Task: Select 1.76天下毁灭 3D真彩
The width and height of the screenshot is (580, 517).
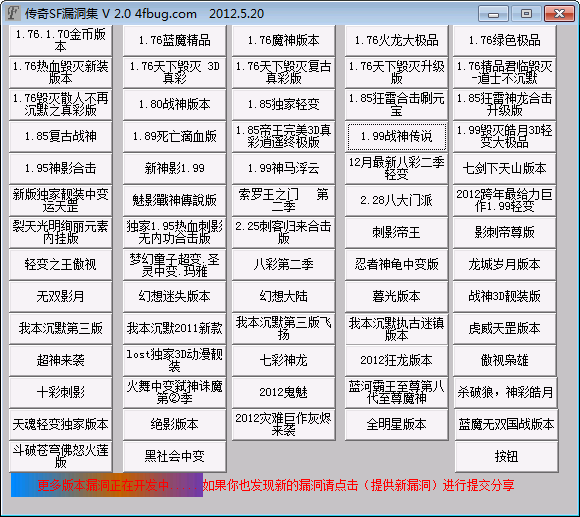Action: tap(175, 72)
